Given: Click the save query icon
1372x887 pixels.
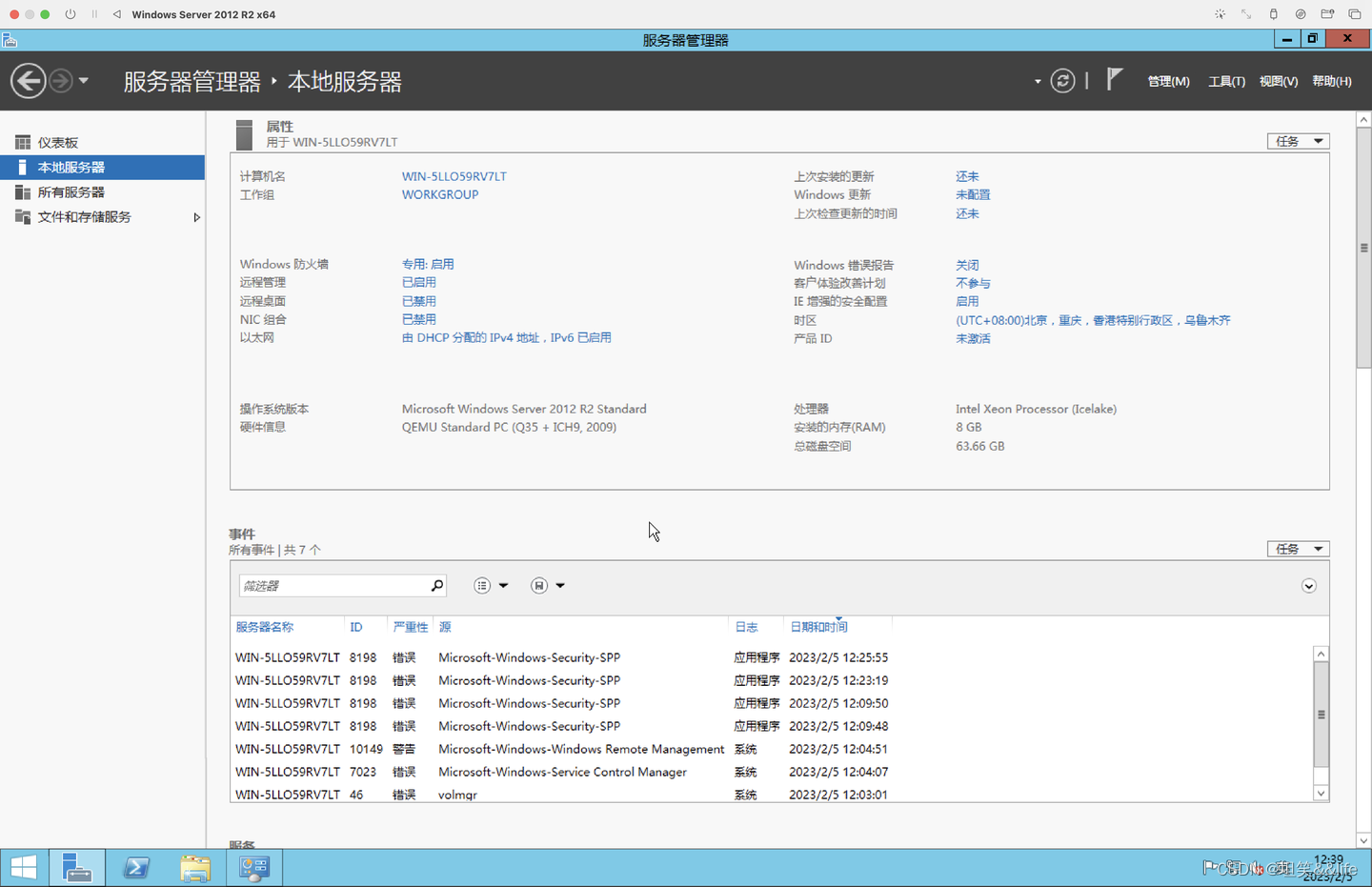Looking at the screenshot, I should pos(539,585).
